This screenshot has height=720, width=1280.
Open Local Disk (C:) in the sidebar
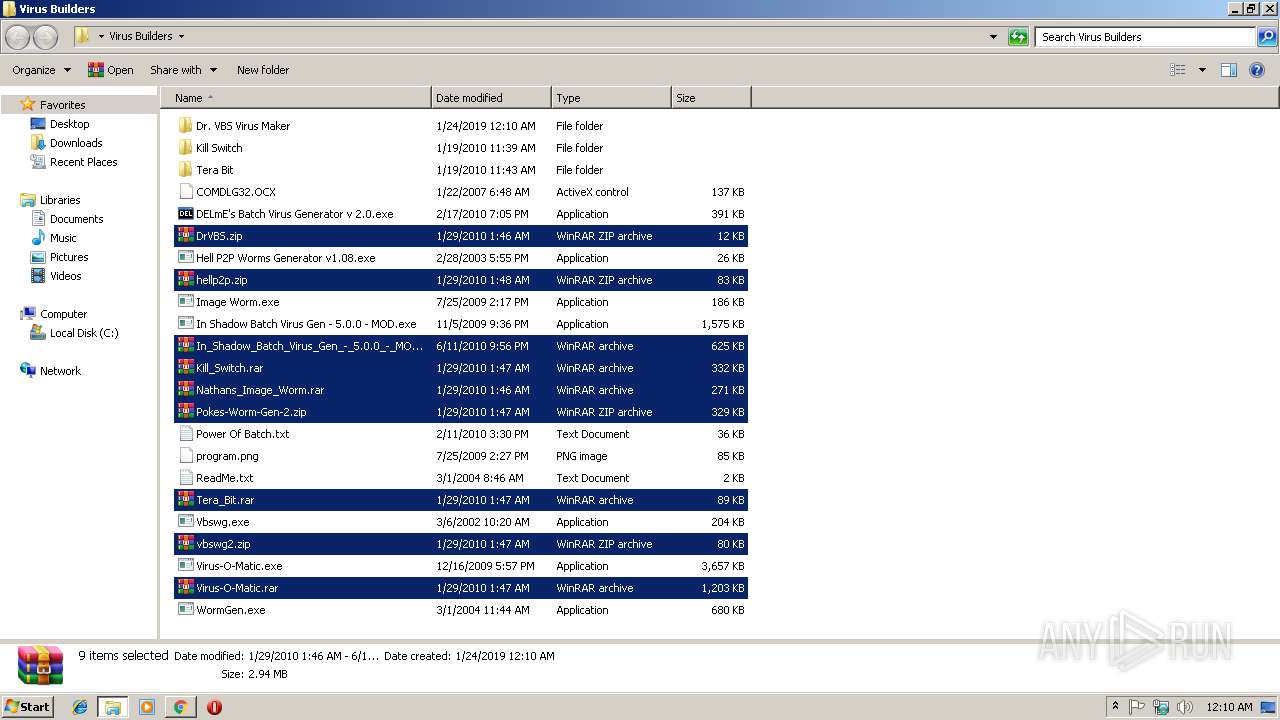[x=84, y=333]
